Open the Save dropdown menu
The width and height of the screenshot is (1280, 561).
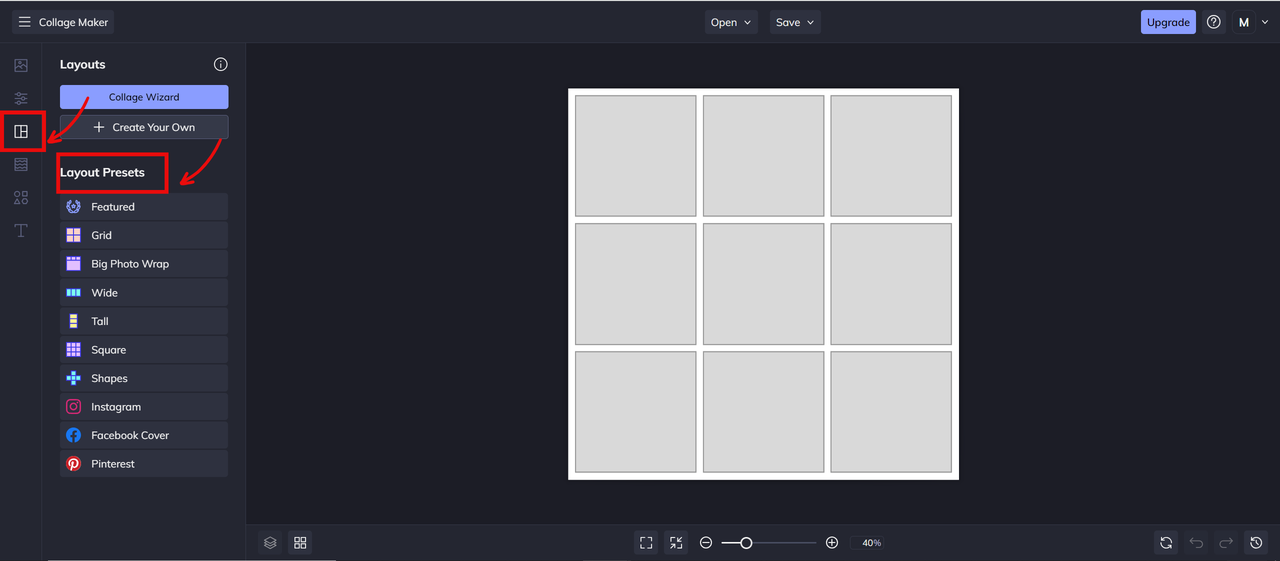pos(795,22)
